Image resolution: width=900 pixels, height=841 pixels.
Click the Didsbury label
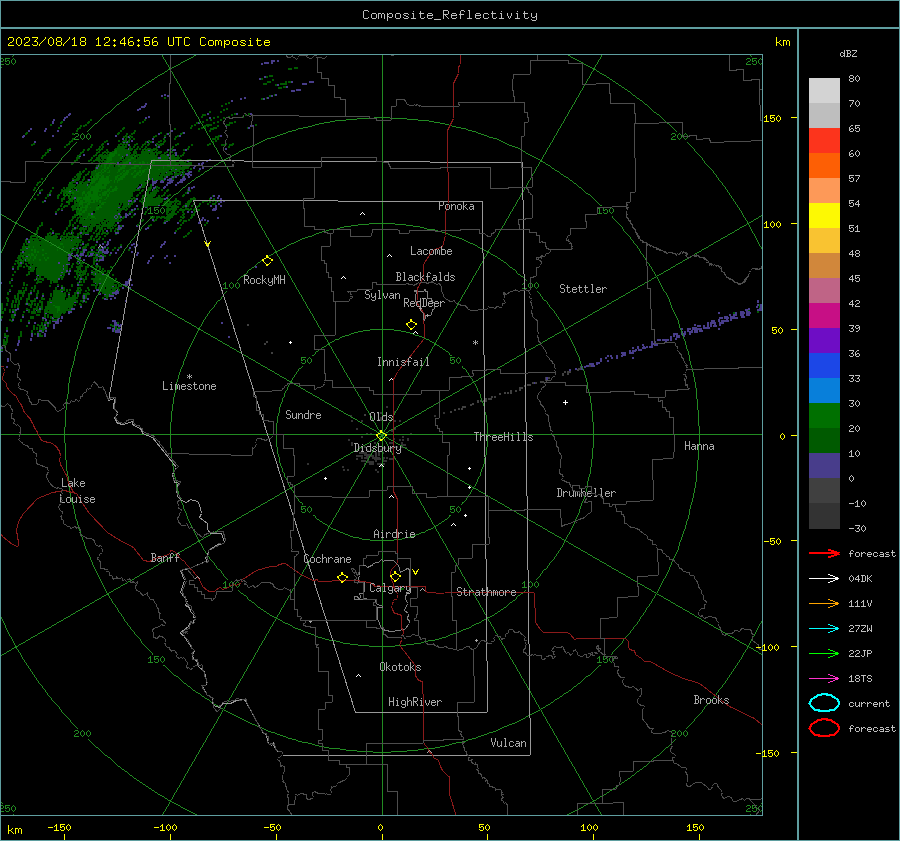pos(377,448)
